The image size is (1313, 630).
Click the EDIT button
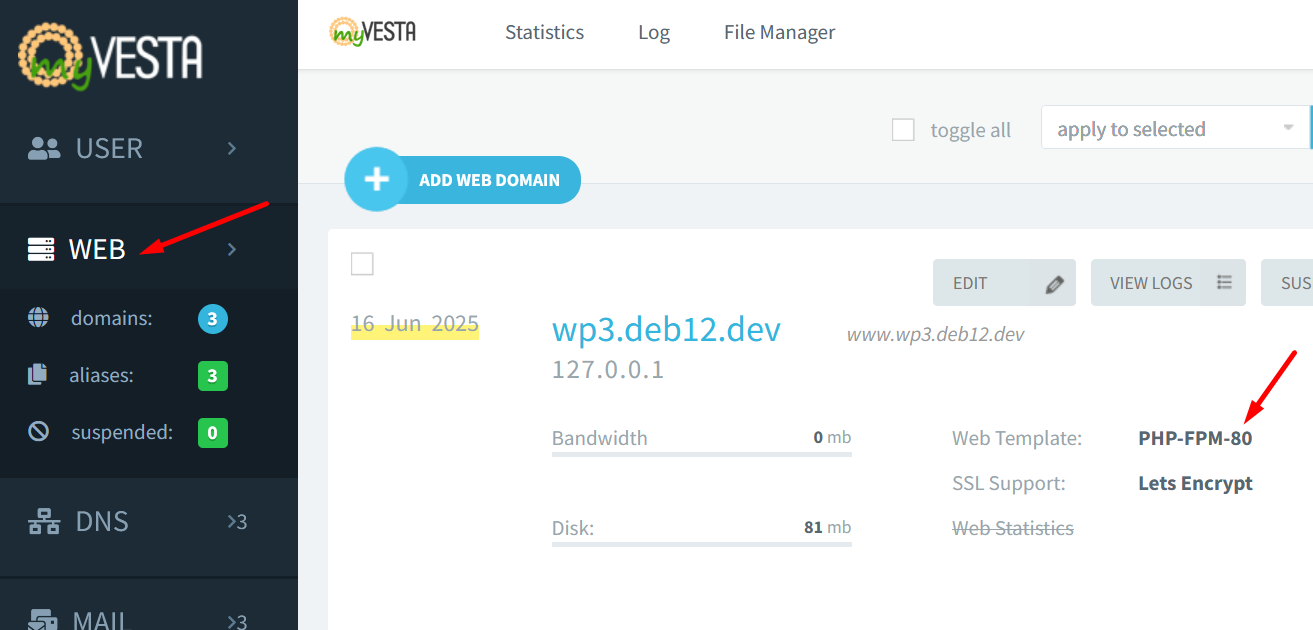pos(1004,283)
